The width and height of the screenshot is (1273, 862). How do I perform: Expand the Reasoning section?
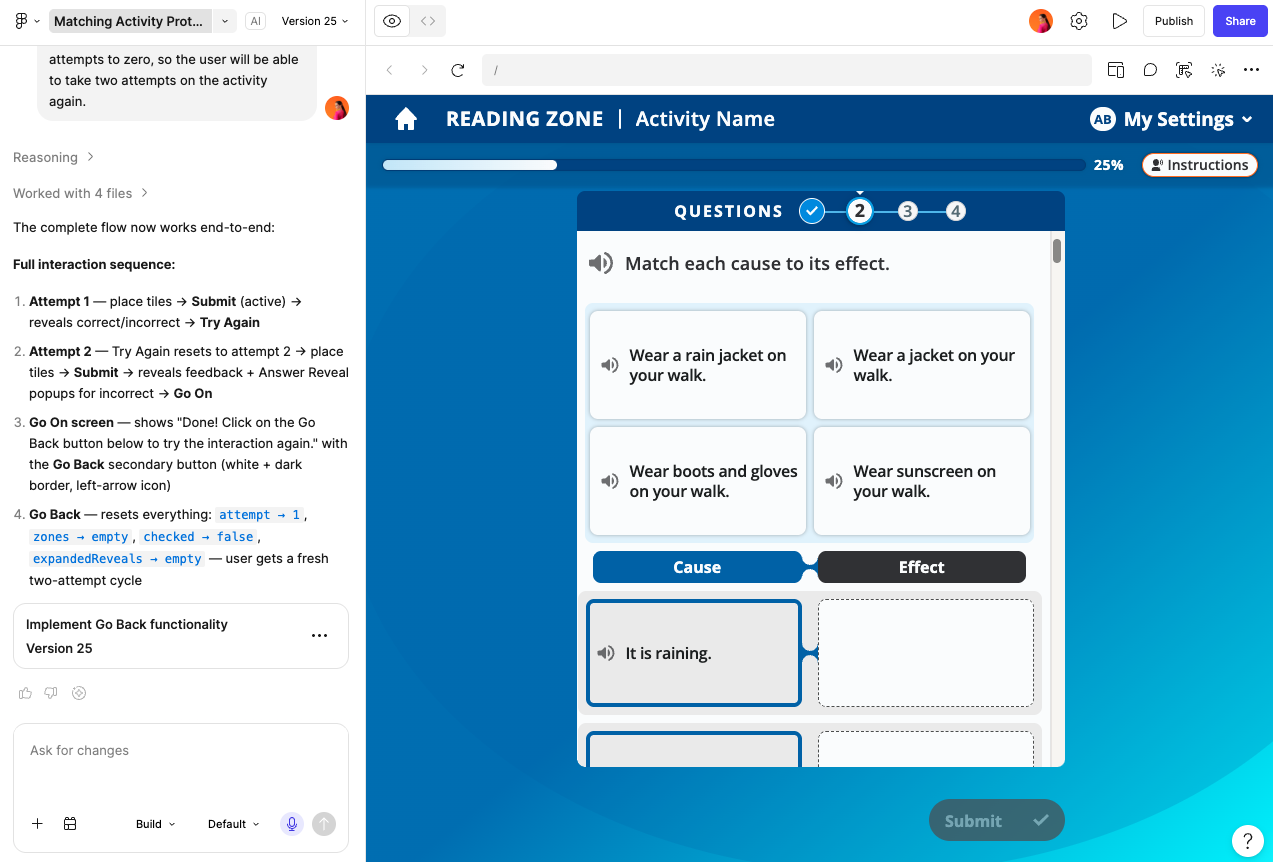(54, 157)
